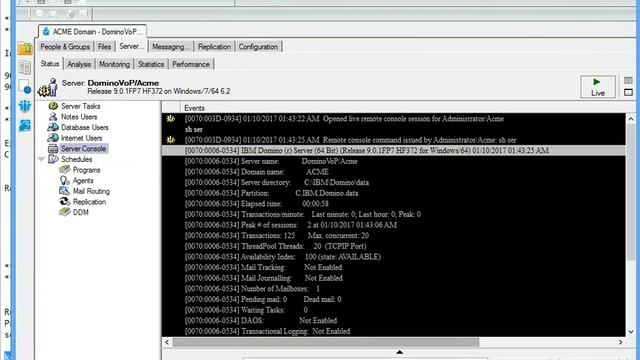Click the Agents icon

pyautogui.click(x=65, y=180)
